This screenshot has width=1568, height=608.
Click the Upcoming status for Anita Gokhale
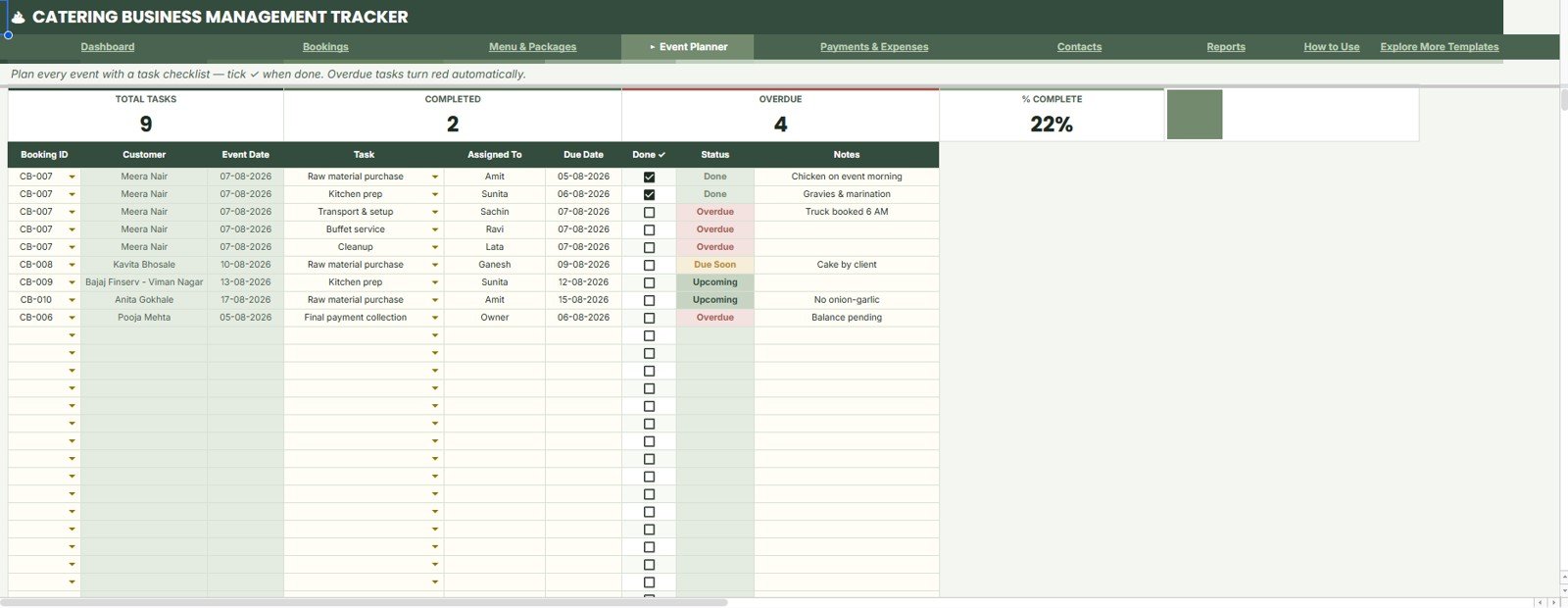[715, 300]
